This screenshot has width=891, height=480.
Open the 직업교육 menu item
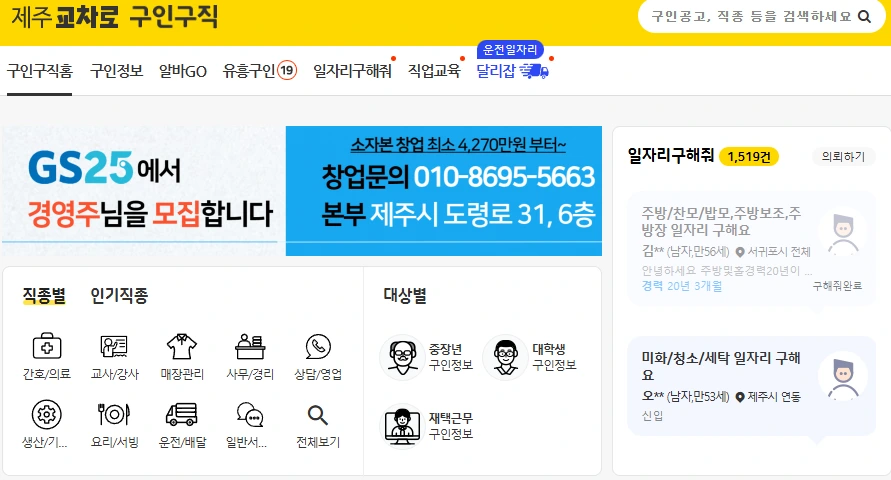(434, 71)
